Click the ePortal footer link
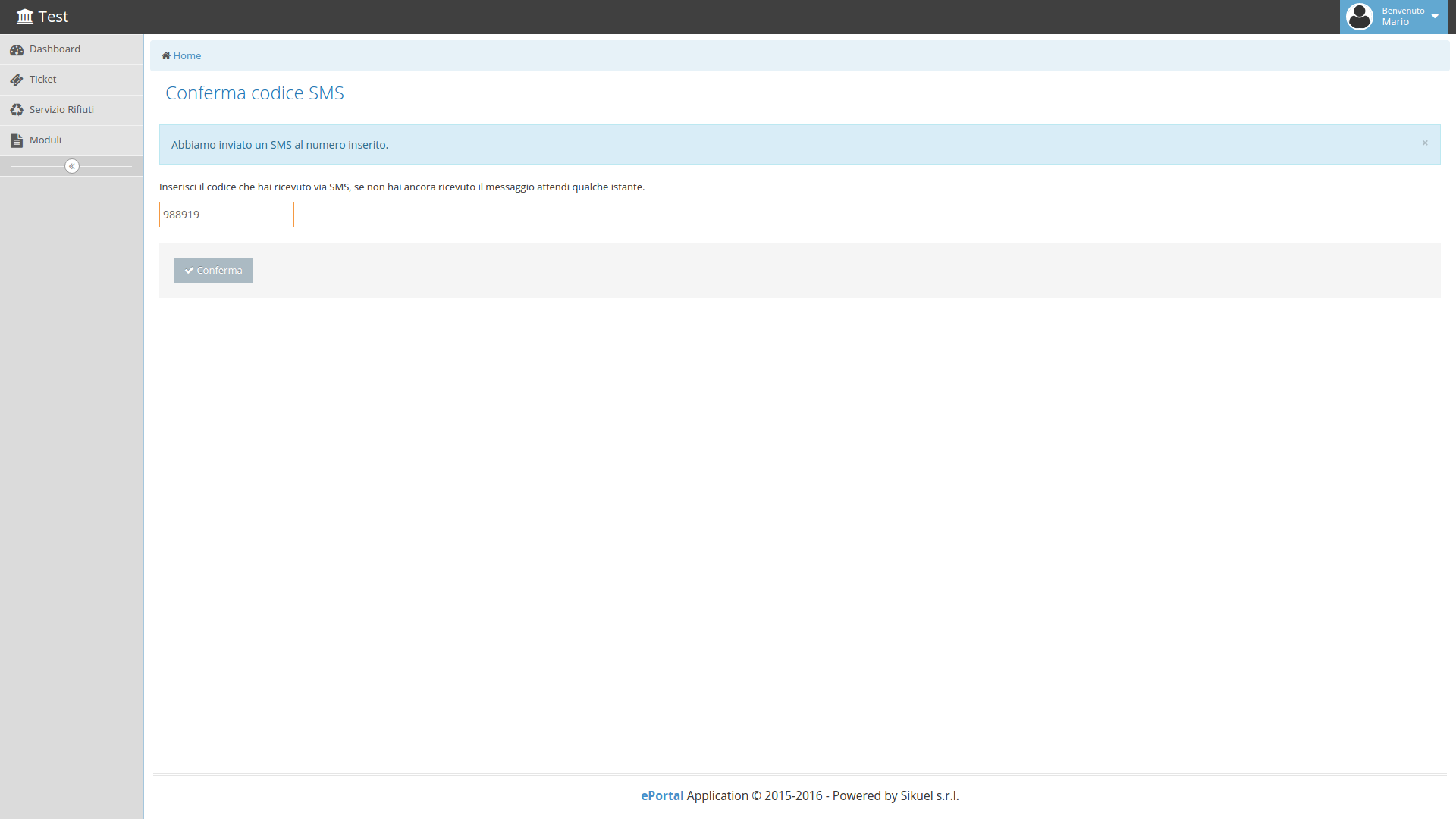 point(662,795)
